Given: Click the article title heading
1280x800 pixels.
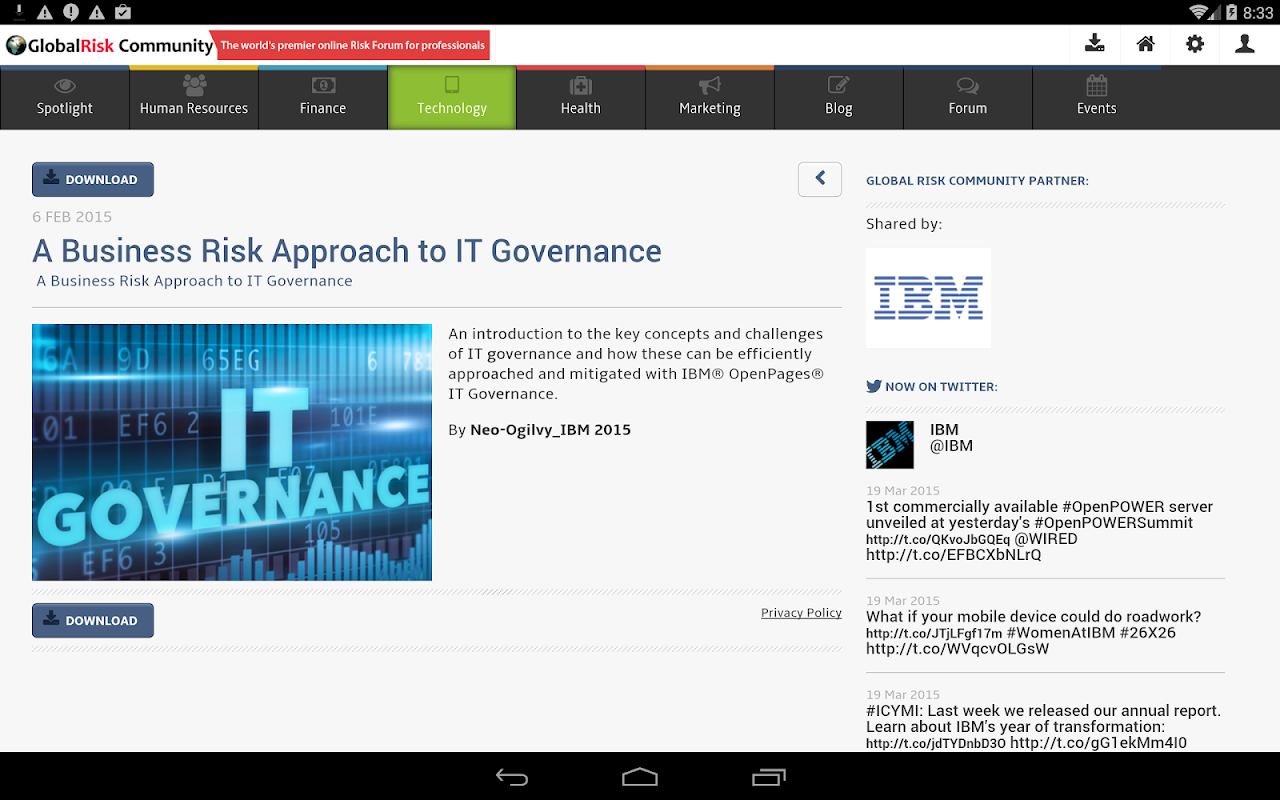Looking at the screenshot, I should point(347,250).
